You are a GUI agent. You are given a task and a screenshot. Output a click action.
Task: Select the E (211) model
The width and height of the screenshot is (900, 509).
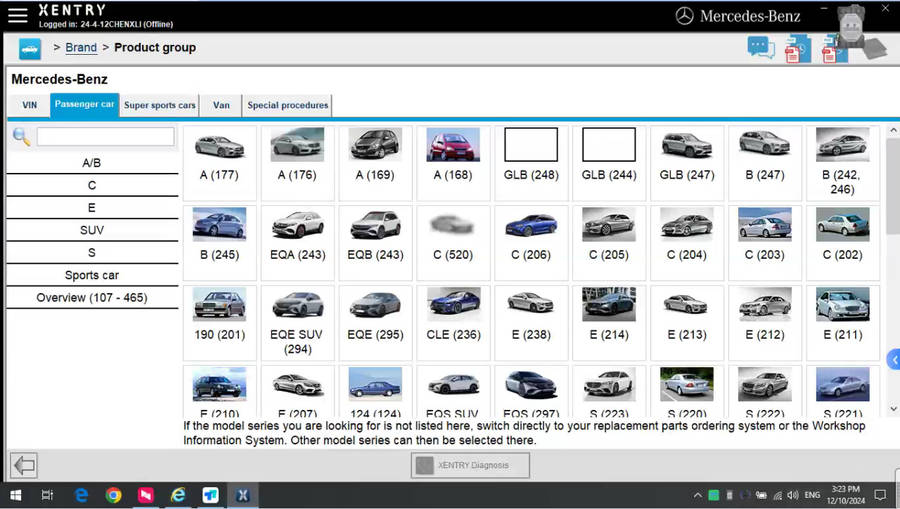843,323
